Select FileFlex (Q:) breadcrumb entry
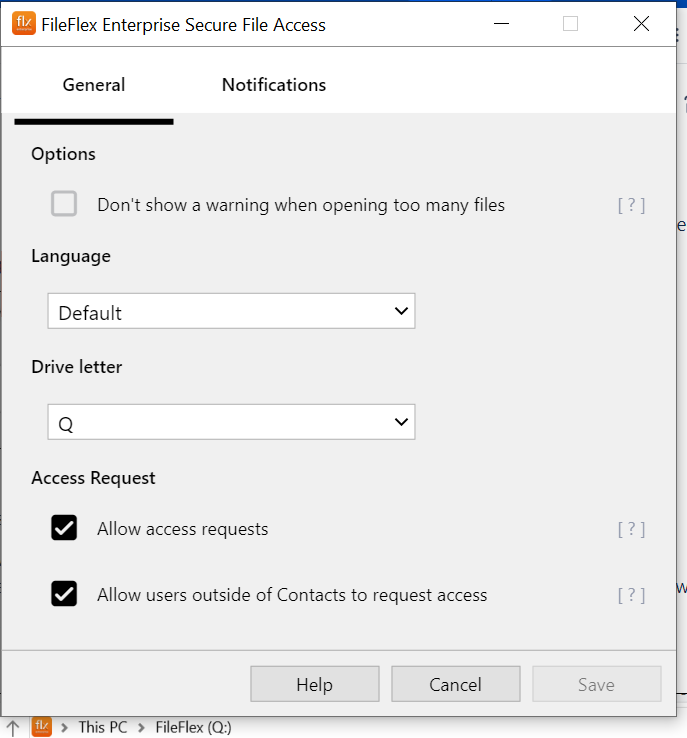 (x=193, y=728)
